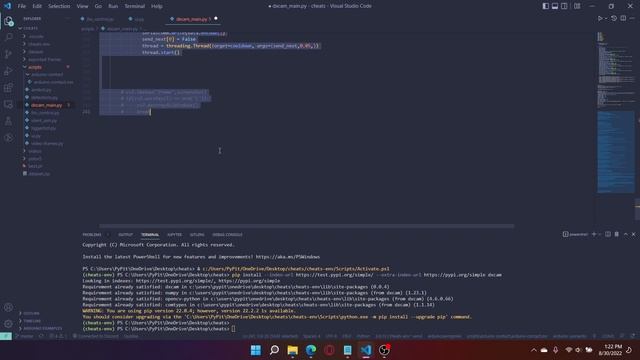Open Windows taskbar Search
Viewport: 640px width, 360px height.
tap(274, 350)
